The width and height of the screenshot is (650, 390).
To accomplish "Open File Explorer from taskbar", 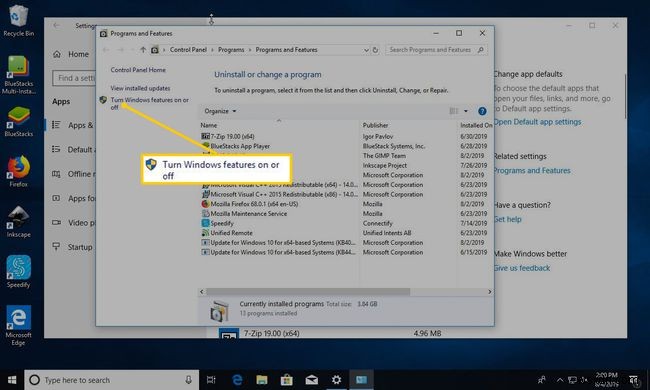I will coord(262,380).
